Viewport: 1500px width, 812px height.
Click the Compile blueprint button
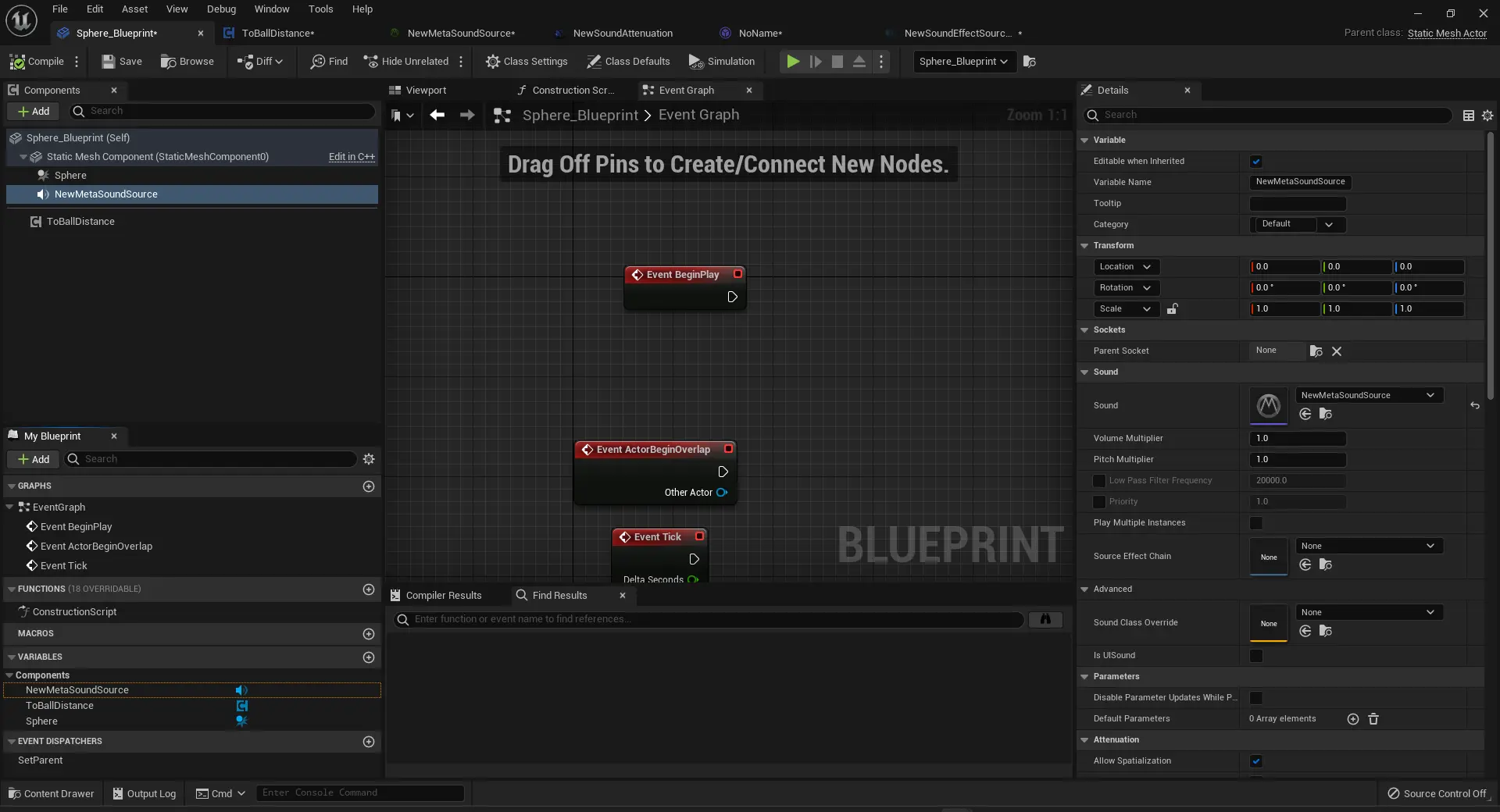coord(37,62)
